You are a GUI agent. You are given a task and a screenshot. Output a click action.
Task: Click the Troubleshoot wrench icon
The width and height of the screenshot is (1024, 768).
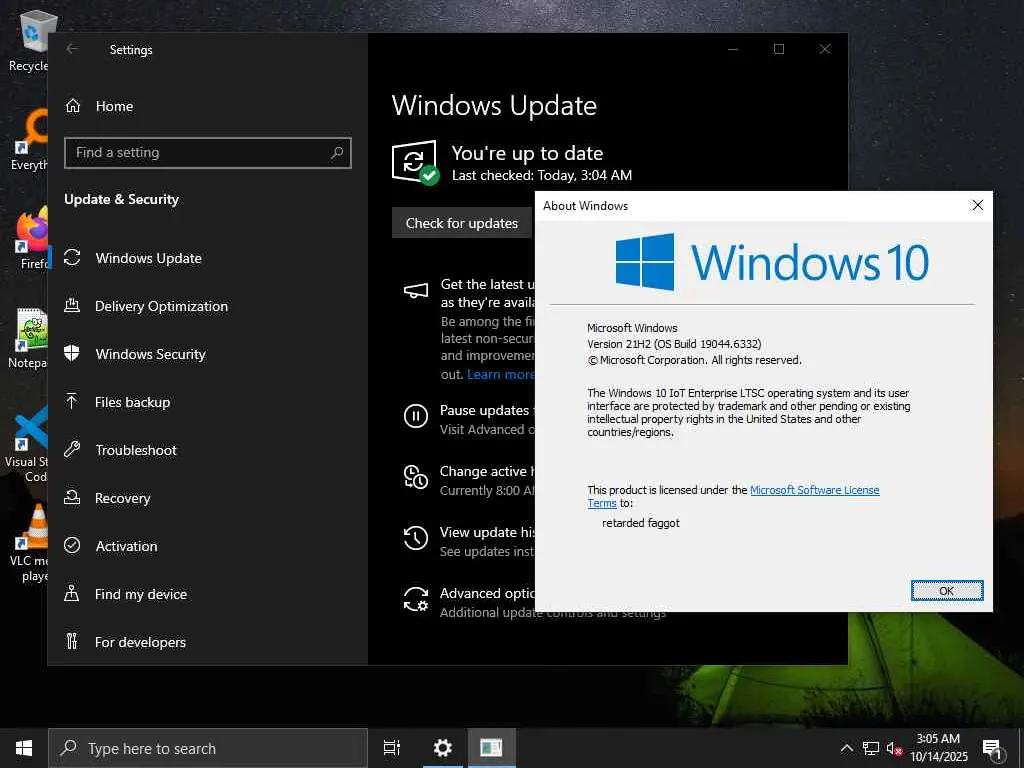pos(72,449)
